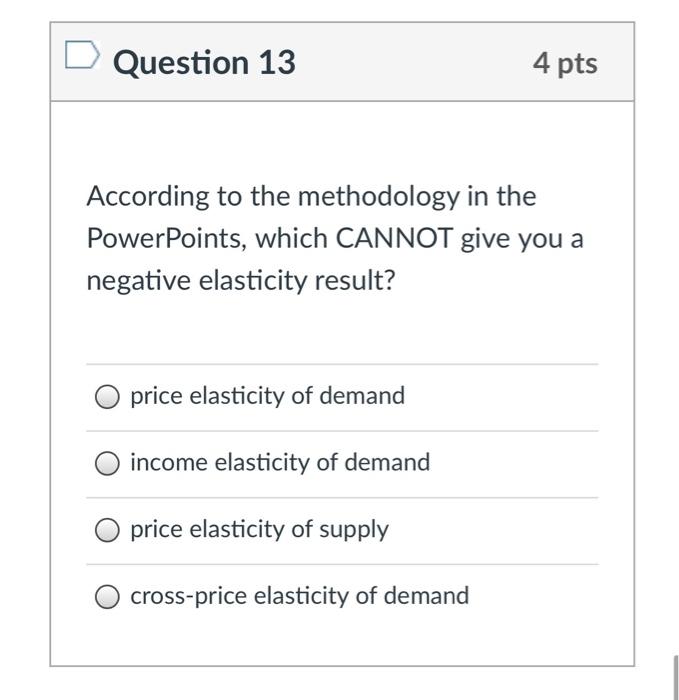Click the 'income elasticity of demand' answer label

coord(280,462)
